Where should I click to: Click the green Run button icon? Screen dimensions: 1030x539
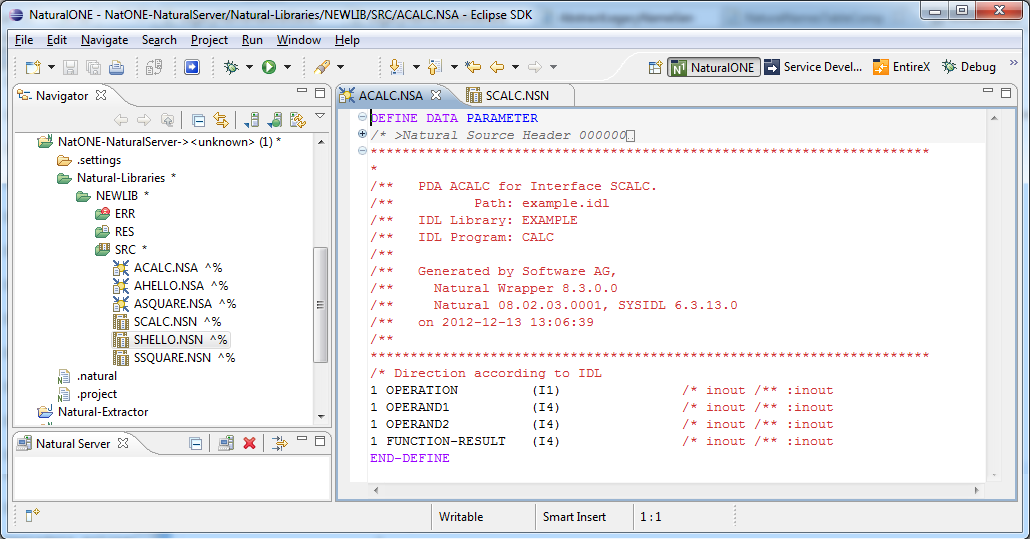coord(269,67)
